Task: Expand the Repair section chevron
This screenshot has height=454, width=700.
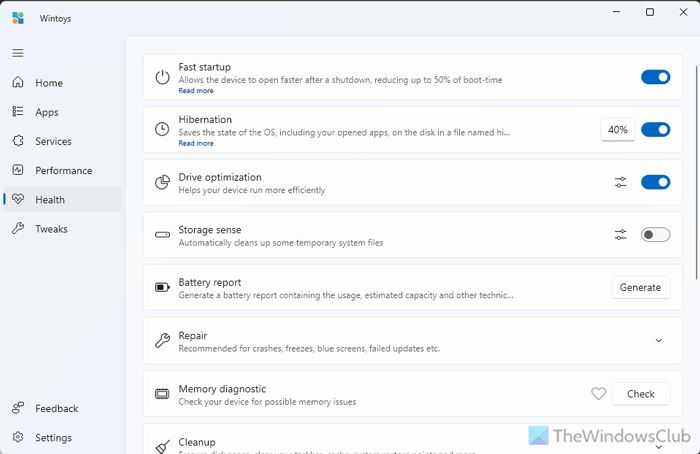Action: click(x=659, y=341)
